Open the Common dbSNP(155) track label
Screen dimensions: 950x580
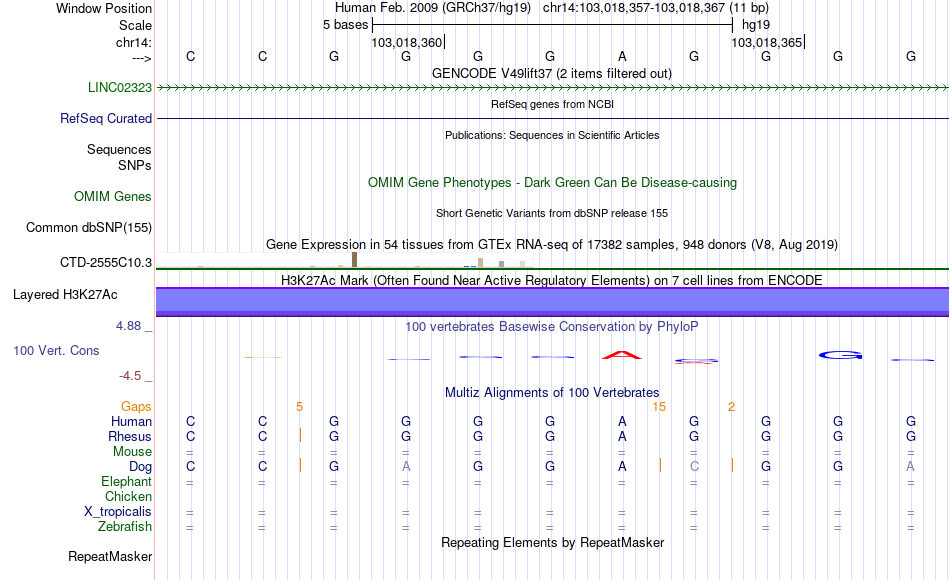(x=88, y=227)
